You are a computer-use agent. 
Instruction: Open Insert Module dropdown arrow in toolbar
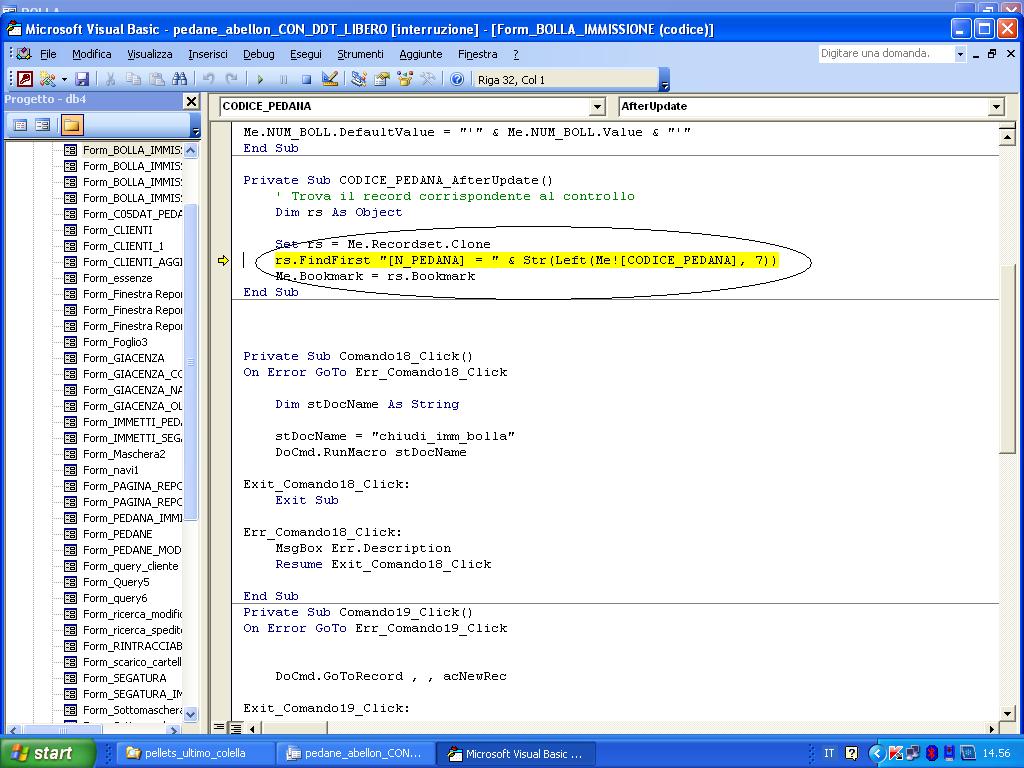64,80
